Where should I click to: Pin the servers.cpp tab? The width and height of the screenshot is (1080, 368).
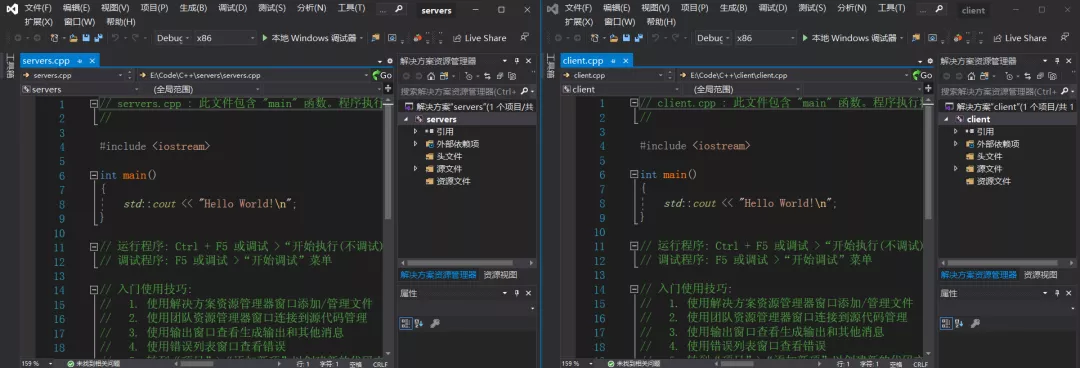click(x=79, y=61)
